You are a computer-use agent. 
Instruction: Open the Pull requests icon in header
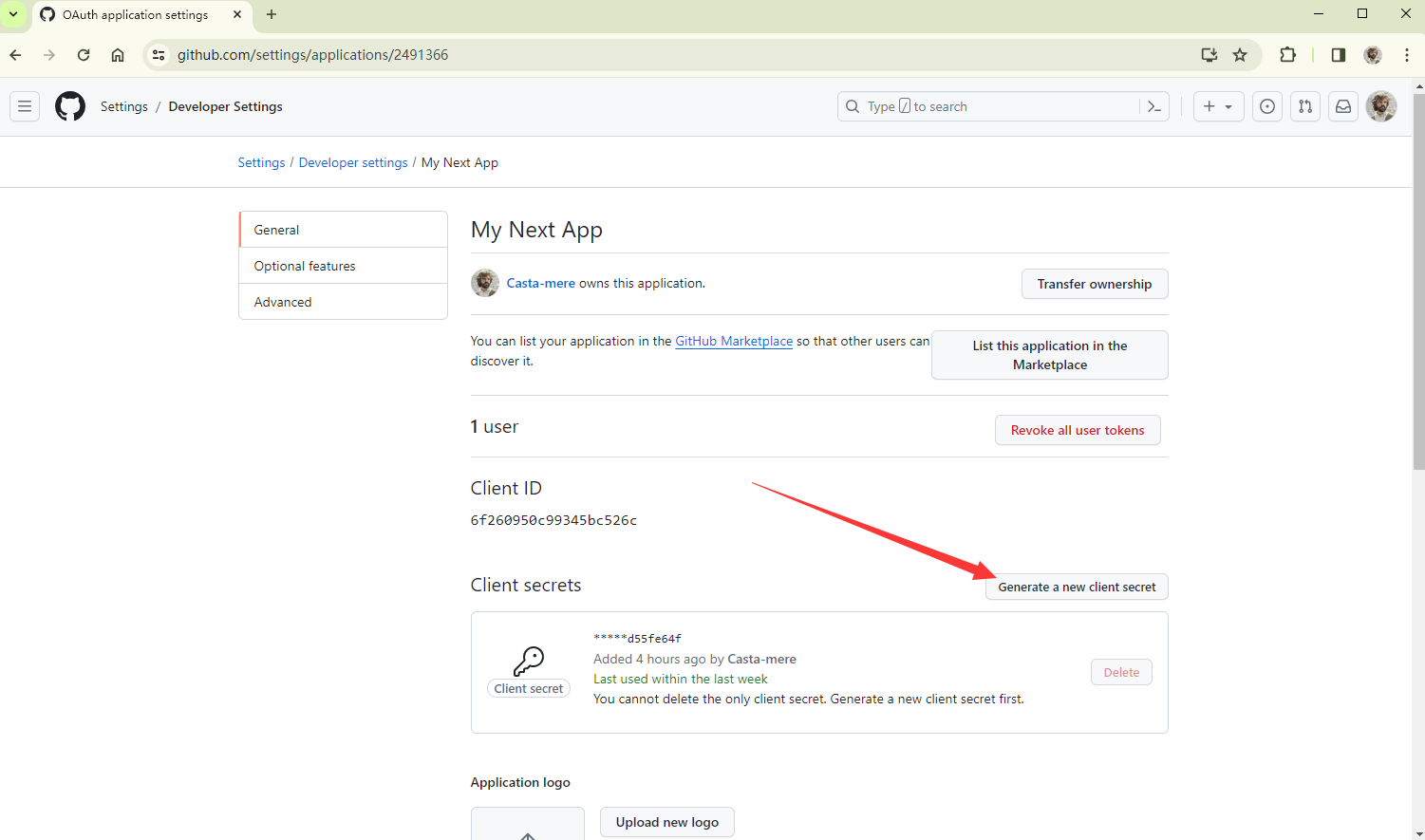1305,106
